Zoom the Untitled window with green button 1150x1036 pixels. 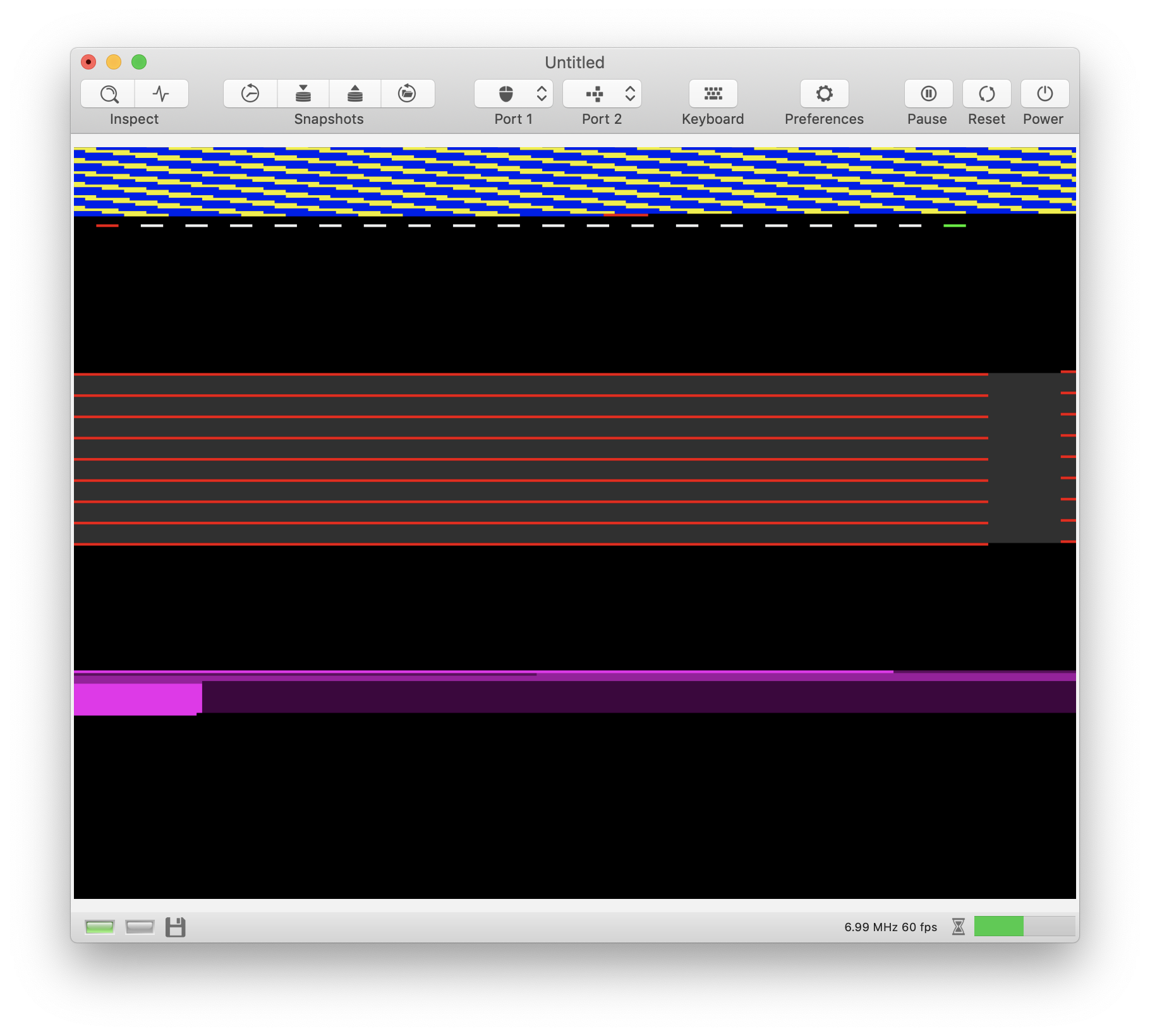[x=139, y=62]
